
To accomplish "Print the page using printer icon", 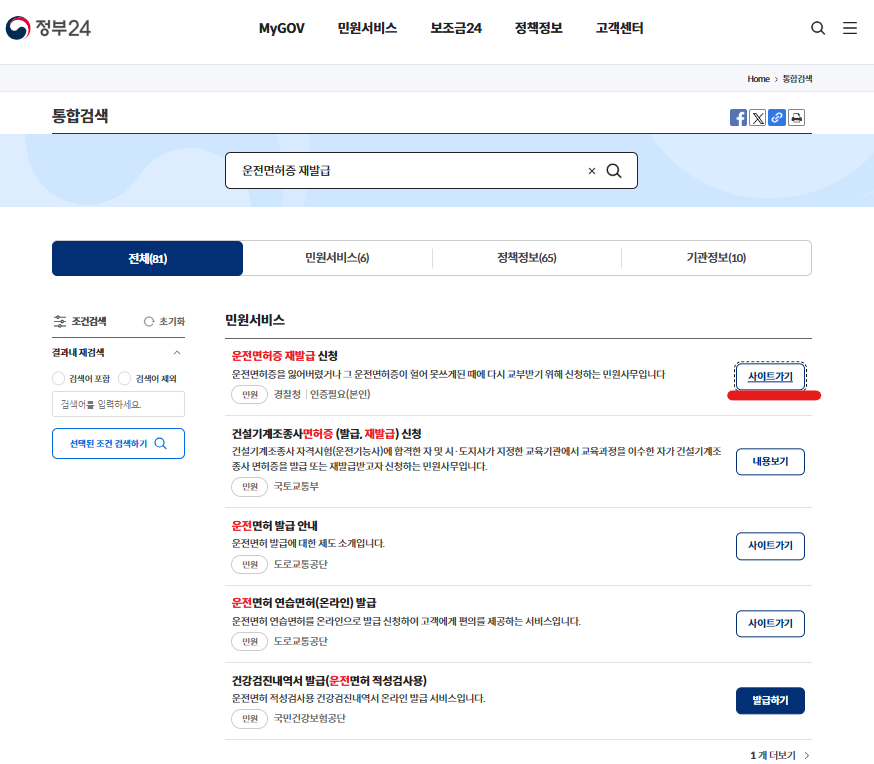I will 795,117.
